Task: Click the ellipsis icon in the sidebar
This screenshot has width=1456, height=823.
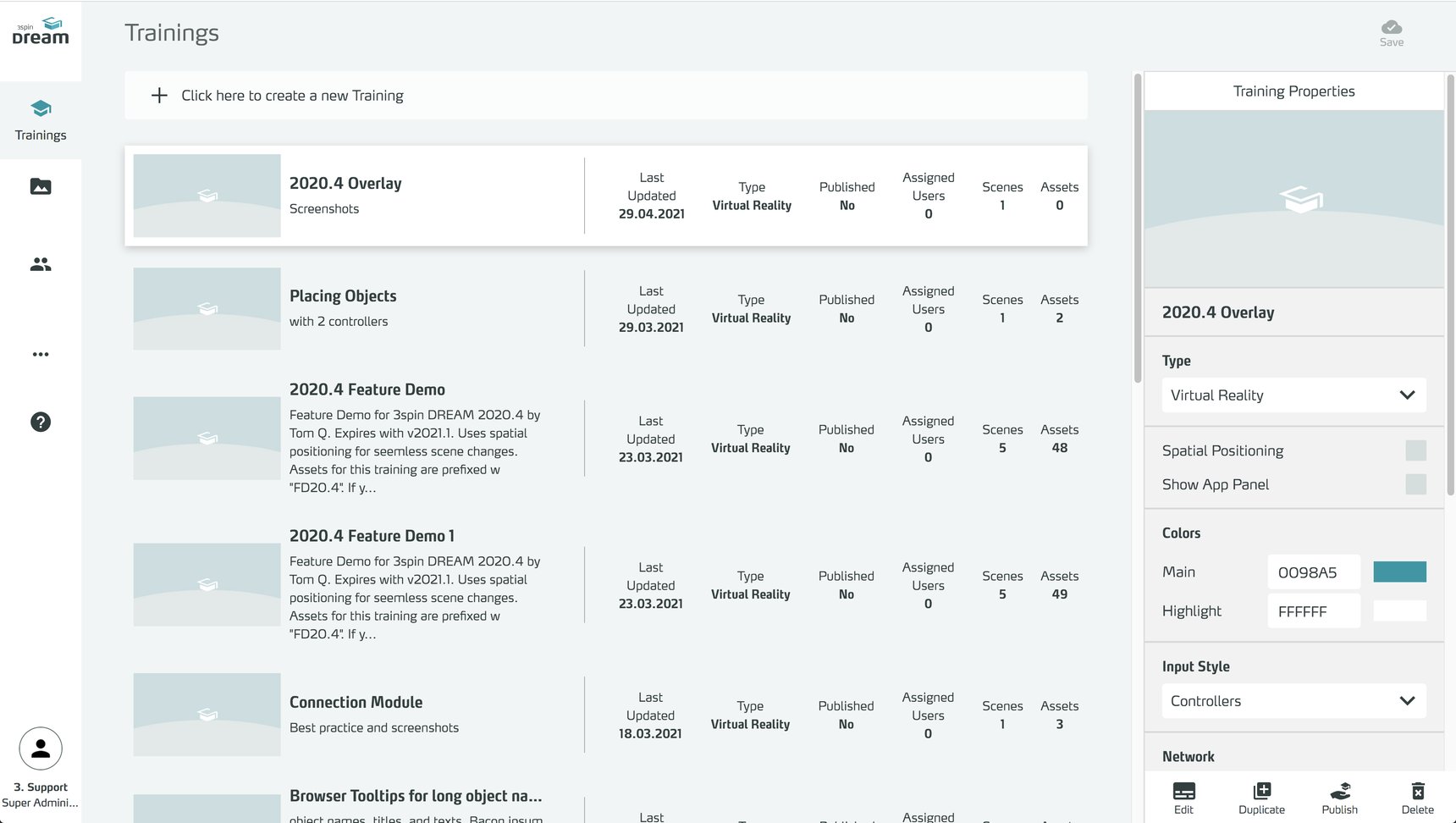Action: [x=40, y=354]
